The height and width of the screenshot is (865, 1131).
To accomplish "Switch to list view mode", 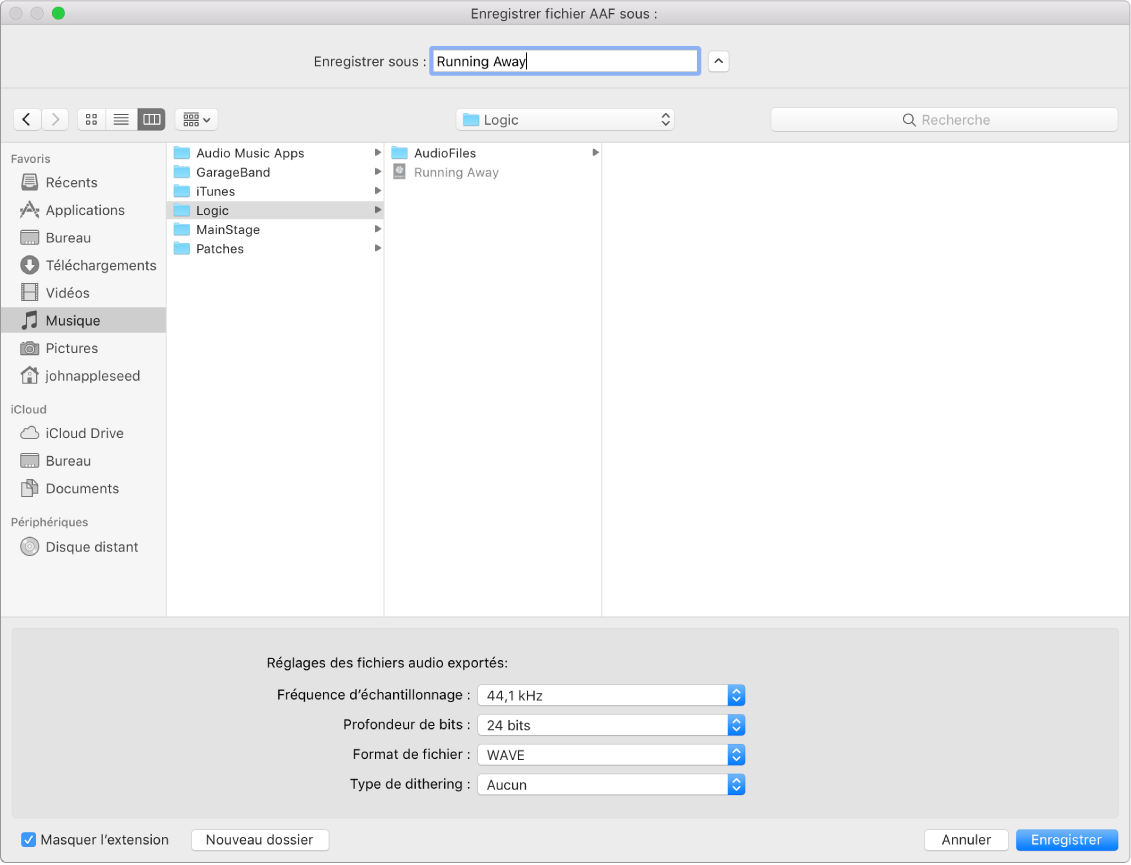I will coord(121,119).
